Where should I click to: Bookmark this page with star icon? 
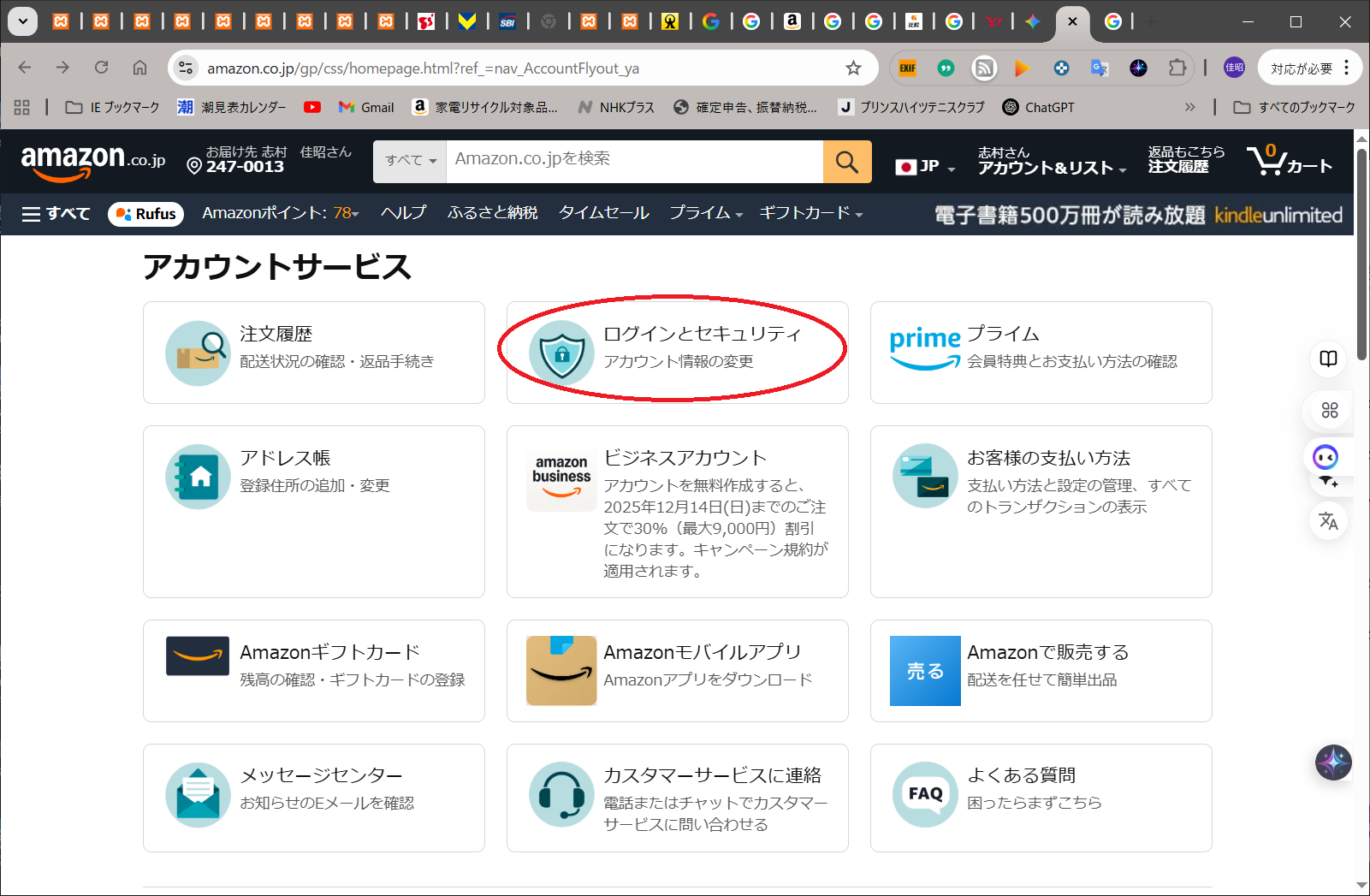click(x=853, y=68)
